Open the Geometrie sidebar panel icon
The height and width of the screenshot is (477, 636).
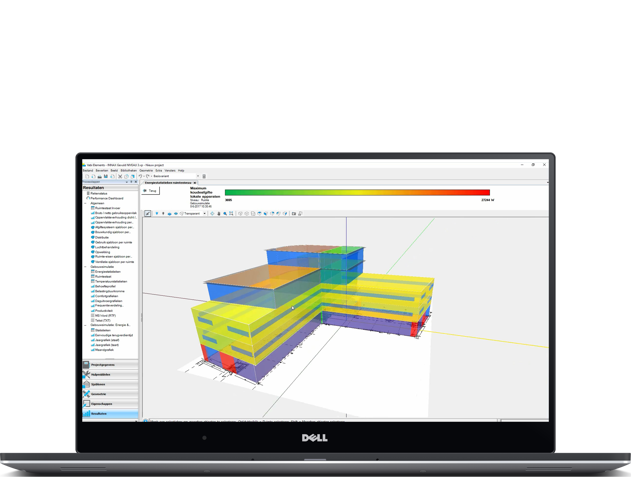tap(87, 395)
